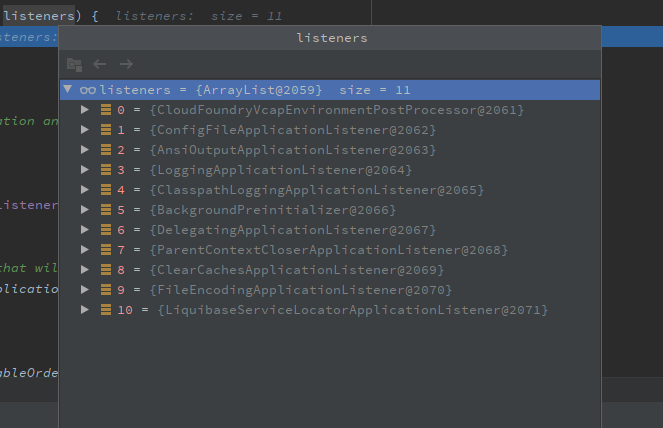The height and width of the screenshot is (428, 663).
Task: Expand element 0 CloudFoundryVcapEnvironmentPostProcessor
Action: [x=85, y=110]
